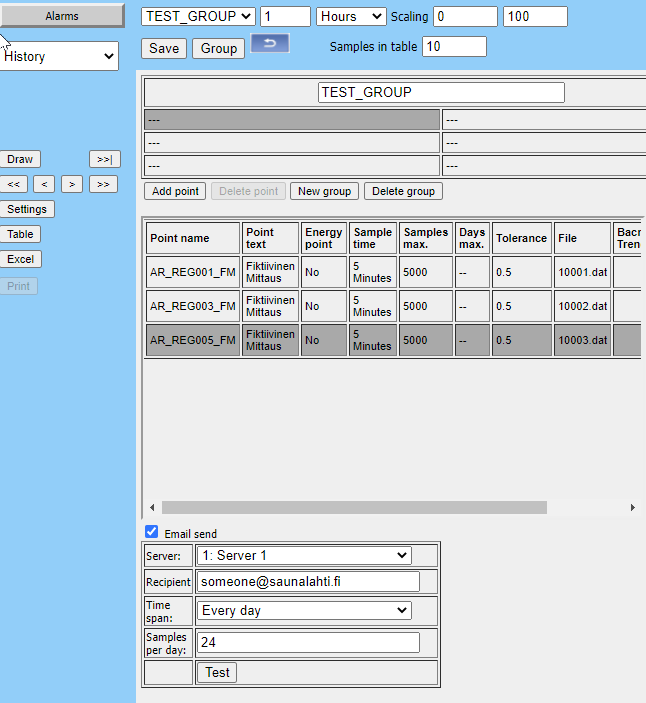Click the 10003.dat file cell
The width and height of the screenshot is (646, 703).
[582, 340]
